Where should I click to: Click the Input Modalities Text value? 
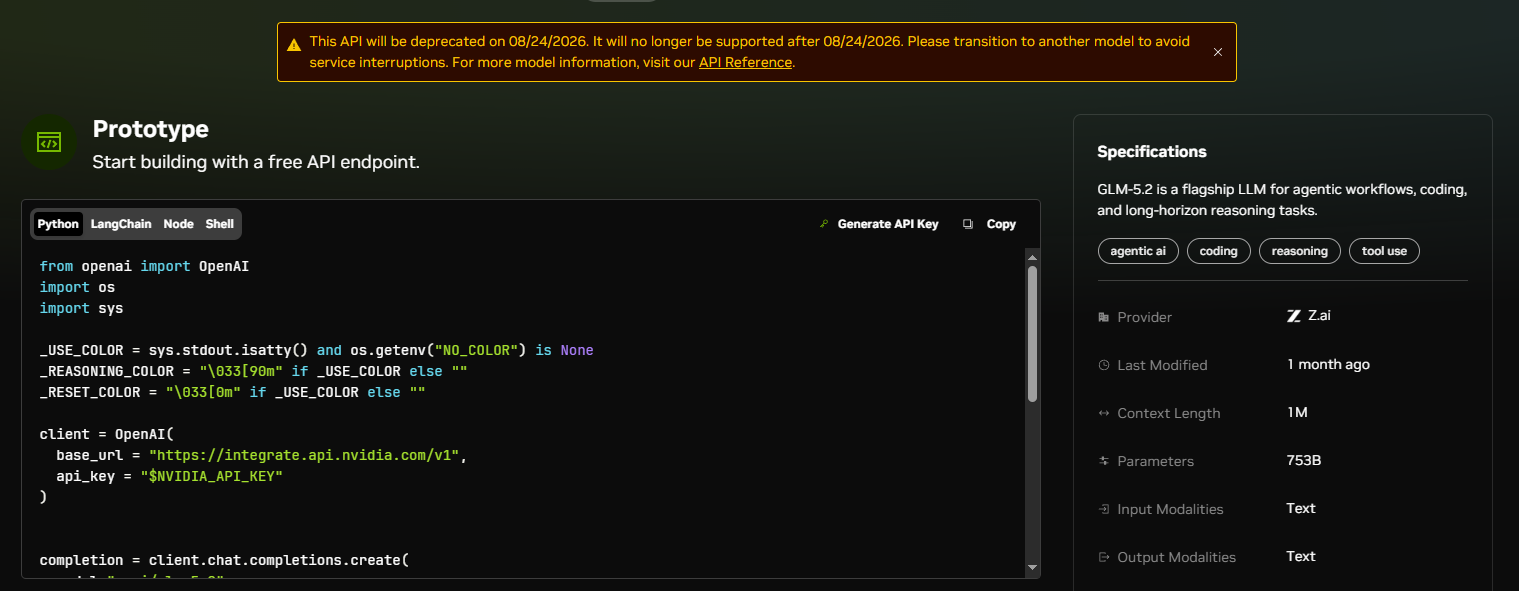(x=1301, y=508)
